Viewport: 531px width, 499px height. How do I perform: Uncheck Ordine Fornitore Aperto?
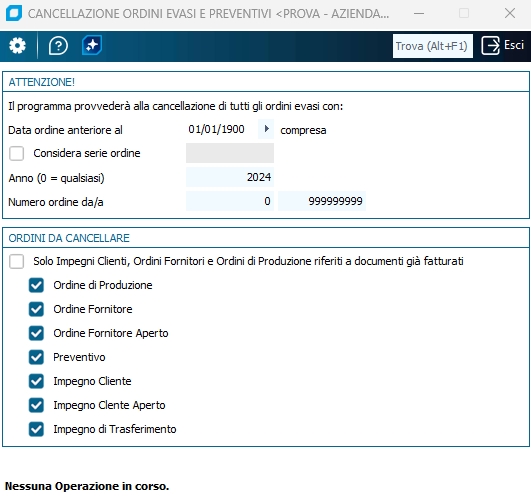pyautogui.click(x=36, y=333)
